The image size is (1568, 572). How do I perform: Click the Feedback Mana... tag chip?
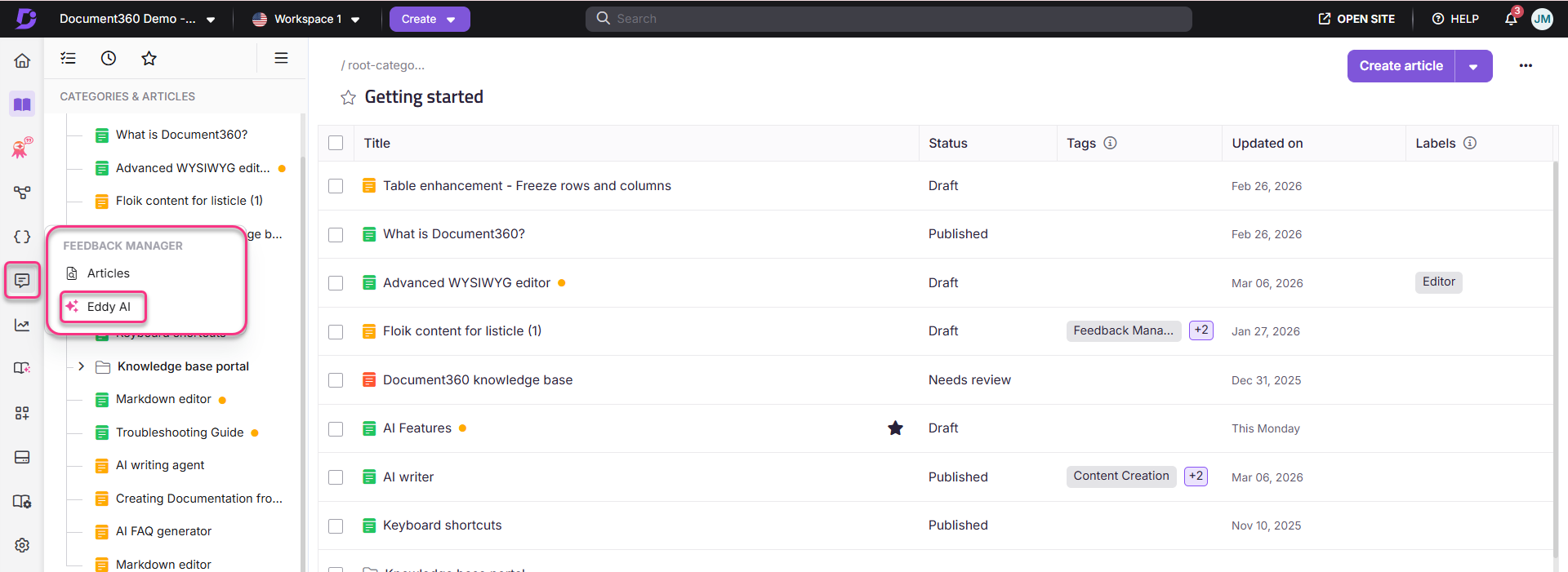1123,330
